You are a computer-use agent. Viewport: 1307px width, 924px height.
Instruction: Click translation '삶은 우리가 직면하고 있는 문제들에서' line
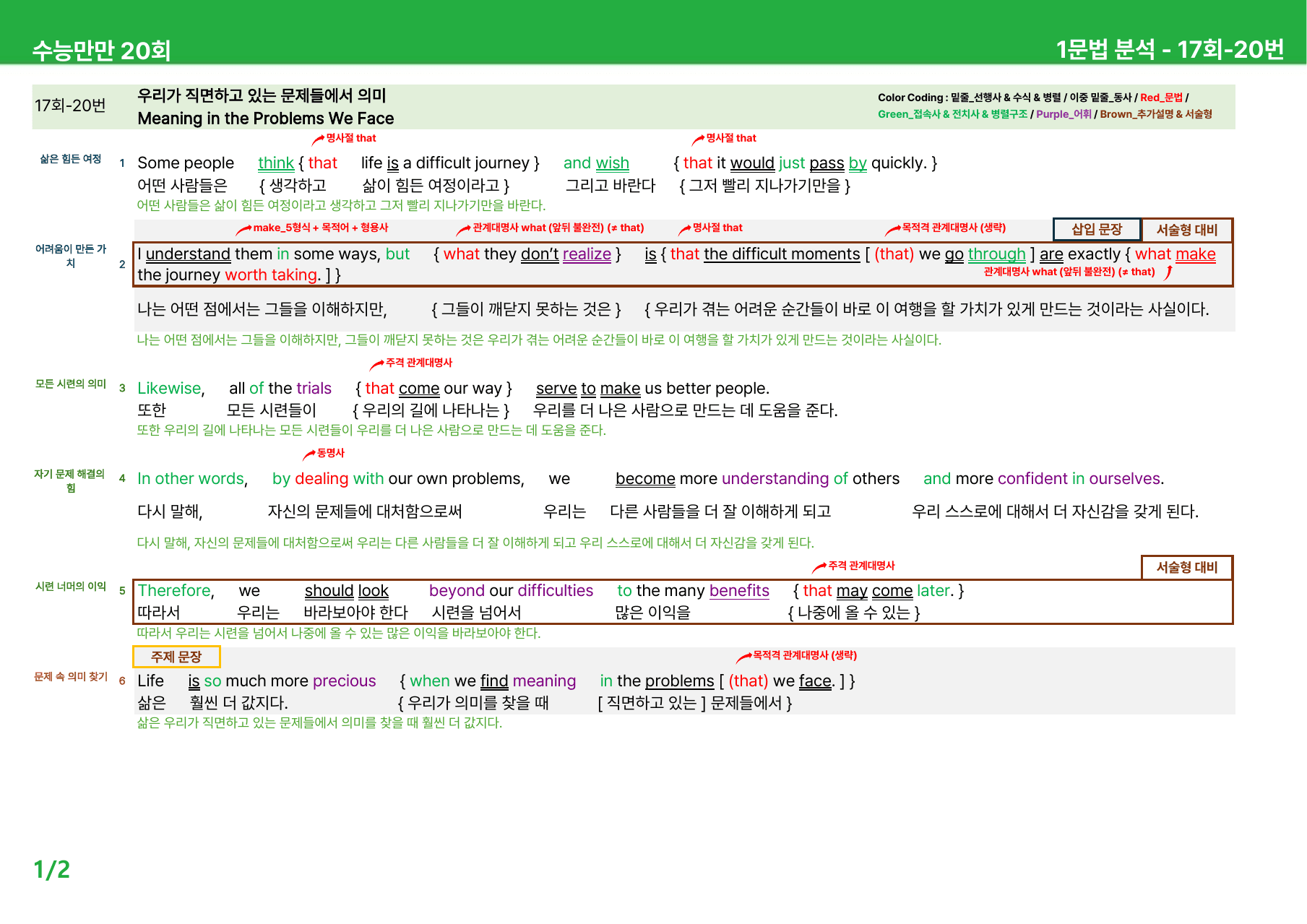[x=319, y=723]
